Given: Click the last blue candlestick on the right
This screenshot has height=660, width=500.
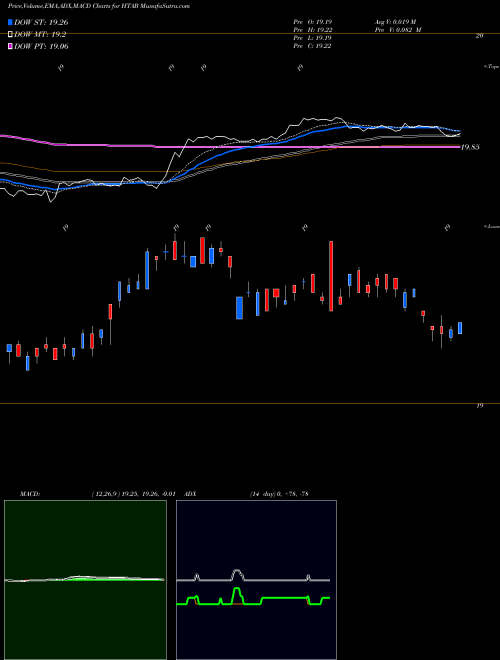Looking at the screenshot, I should coord(460,328).
